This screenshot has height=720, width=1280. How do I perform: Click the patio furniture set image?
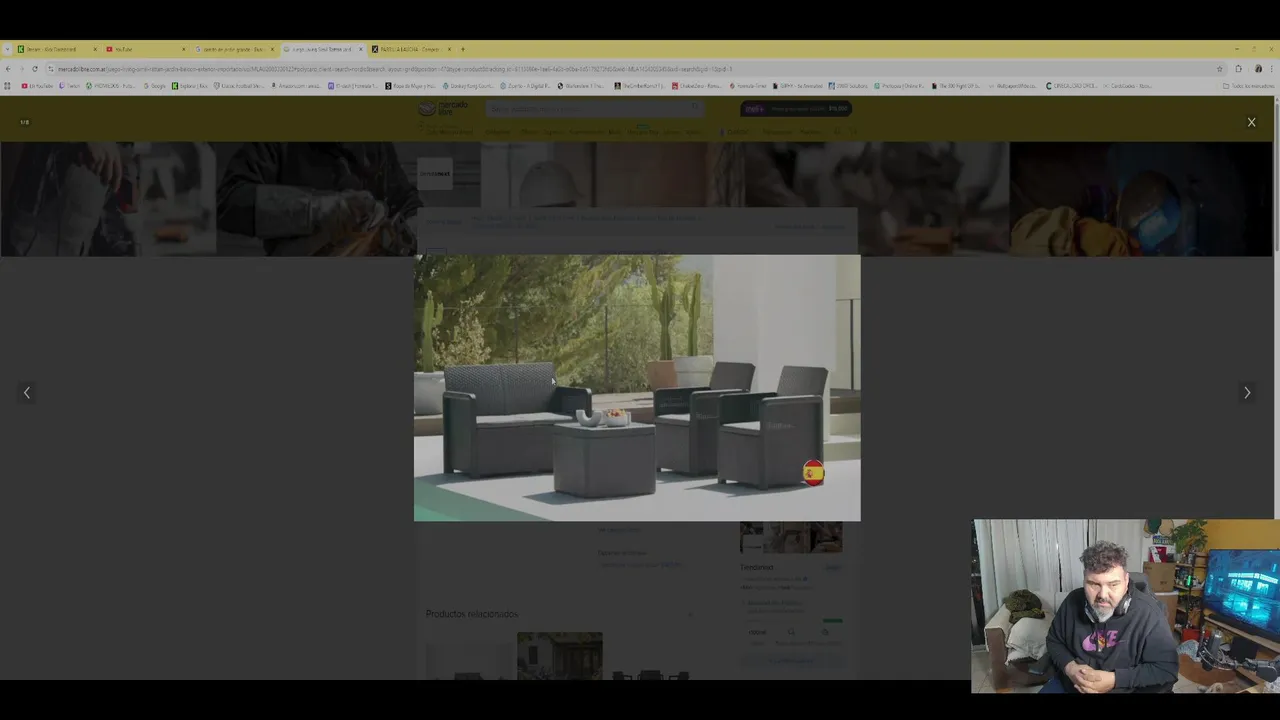click(637, 388)
